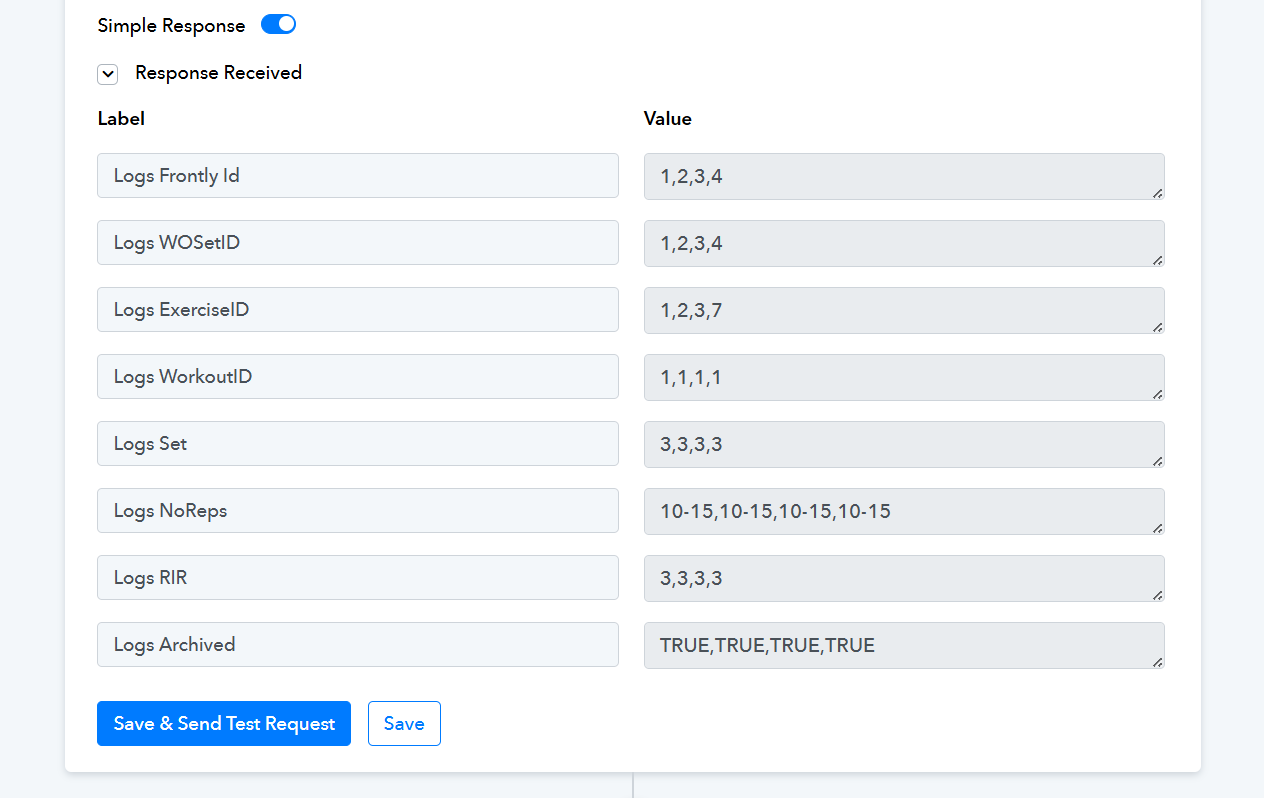Focus the Logs Archived label field
The height and width of the screenshot is (798, 1264).
[357, 645]
